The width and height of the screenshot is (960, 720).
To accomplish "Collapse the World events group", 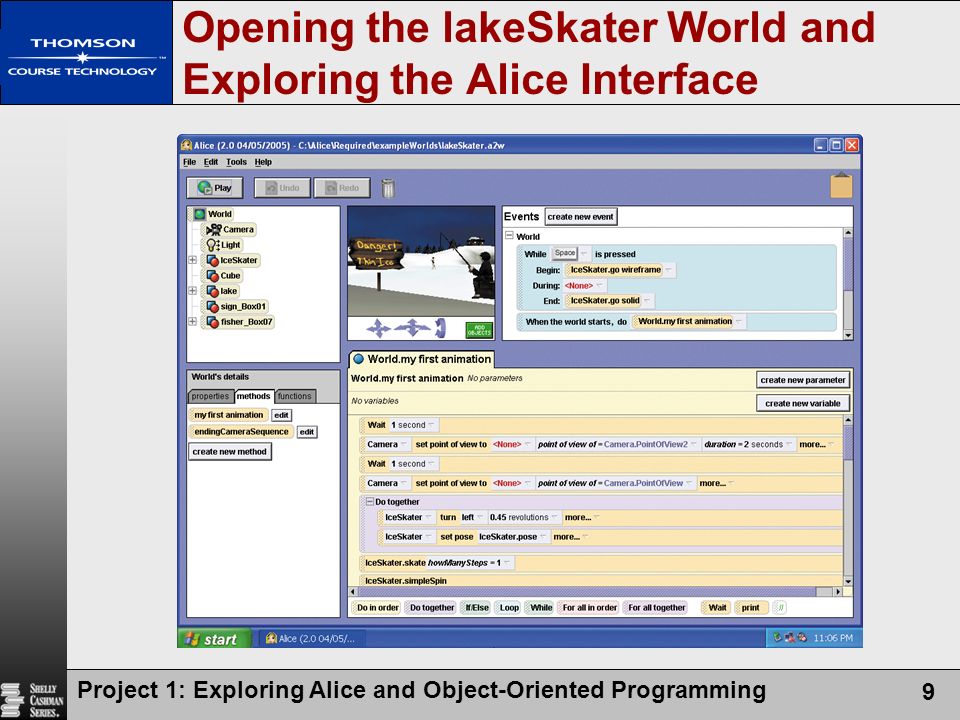I will [x=509, y=236].
